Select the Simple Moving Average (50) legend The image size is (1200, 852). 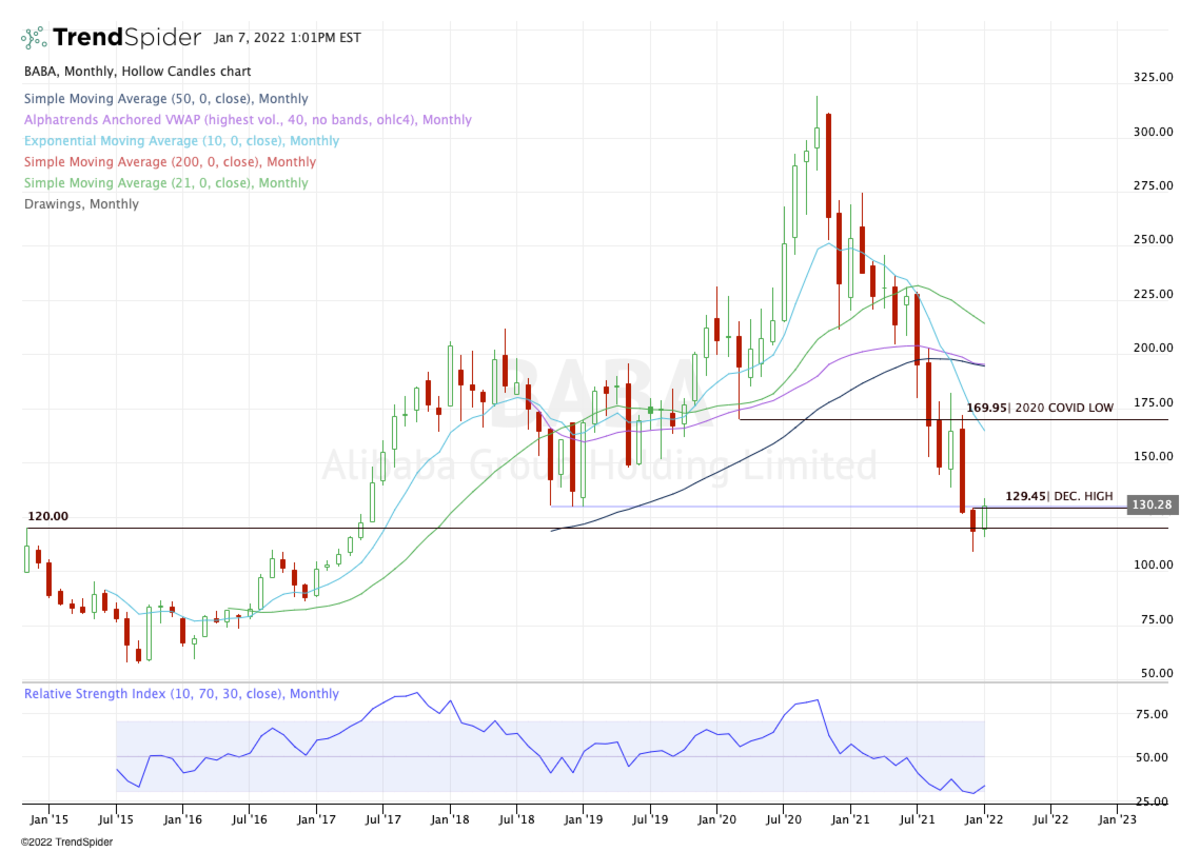coord(166,99)
